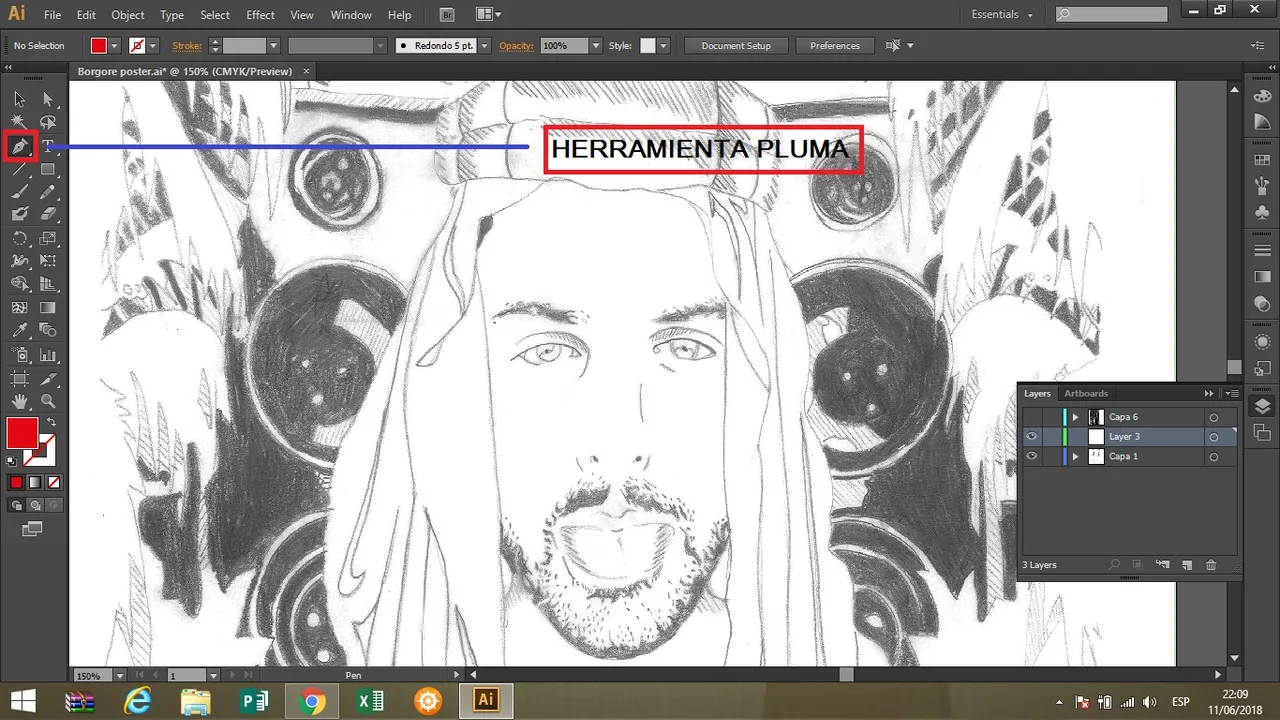Select the Line Segment tool
Viewport: 1280px width, 720px height.
[x=19, y=169]
